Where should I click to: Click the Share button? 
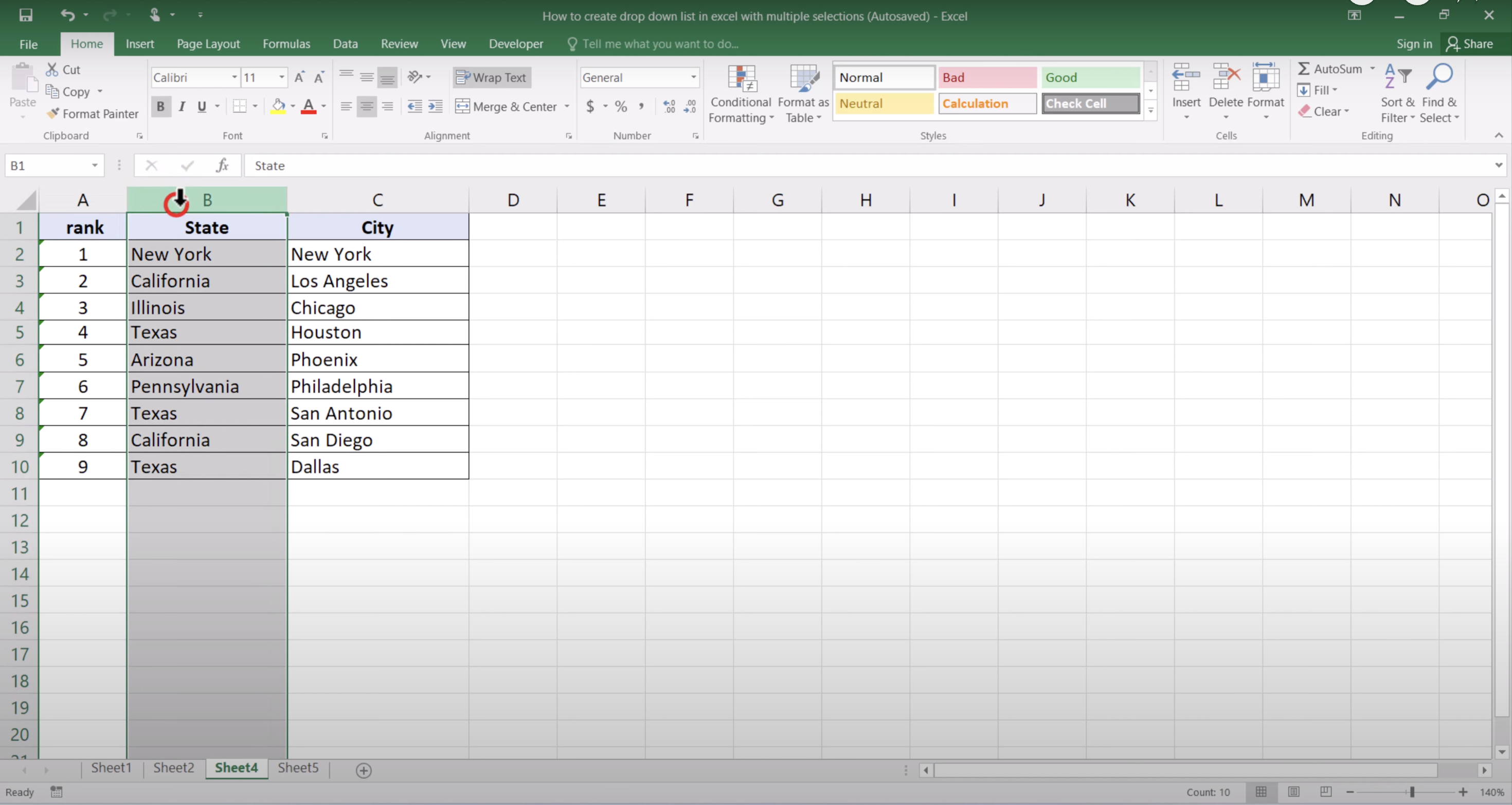(x=1470, y=44)
